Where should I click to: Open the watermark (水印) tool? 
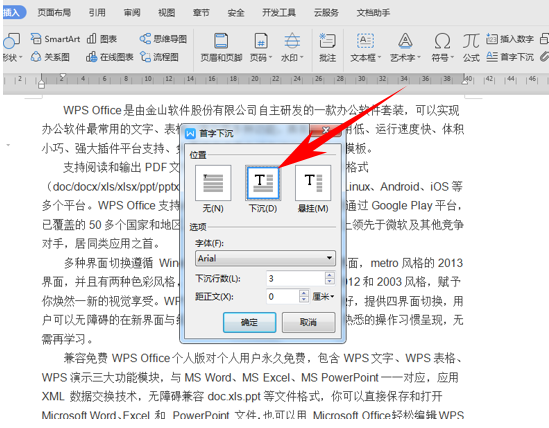[x=292, y=48]
